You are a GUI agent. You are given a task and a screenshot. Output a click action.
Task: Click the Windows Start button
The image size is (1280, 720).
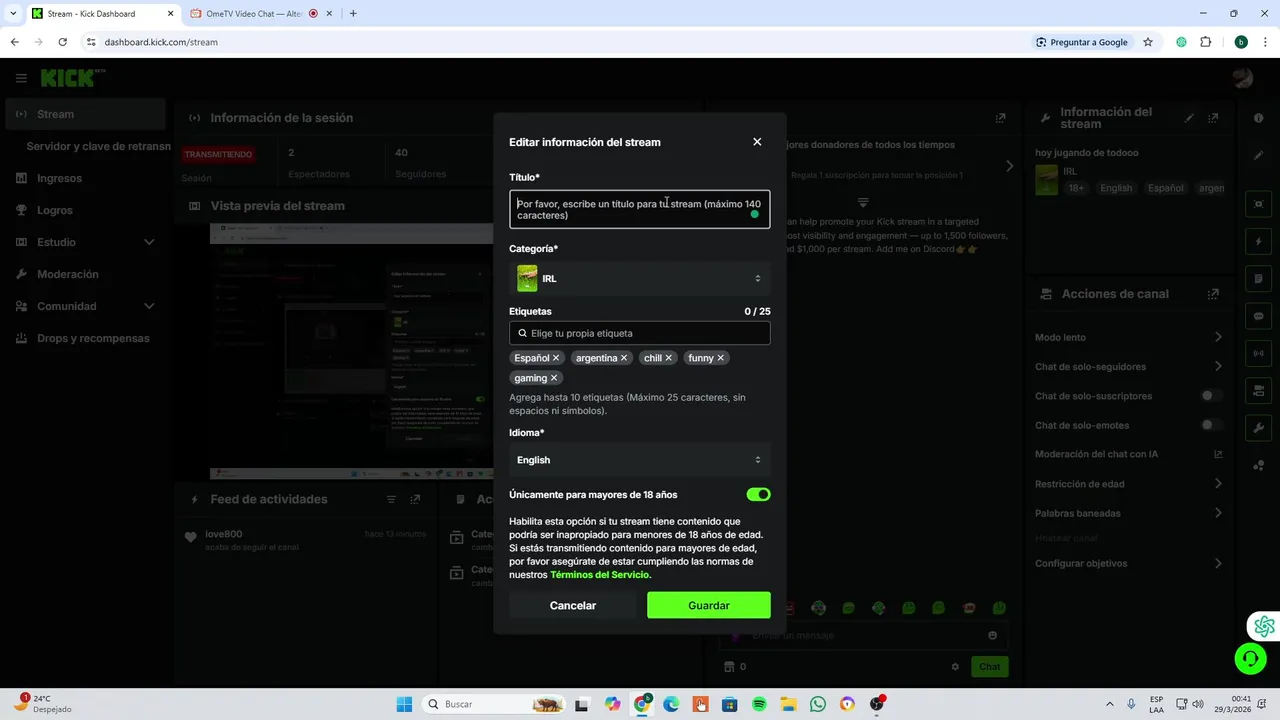point(404,704)
